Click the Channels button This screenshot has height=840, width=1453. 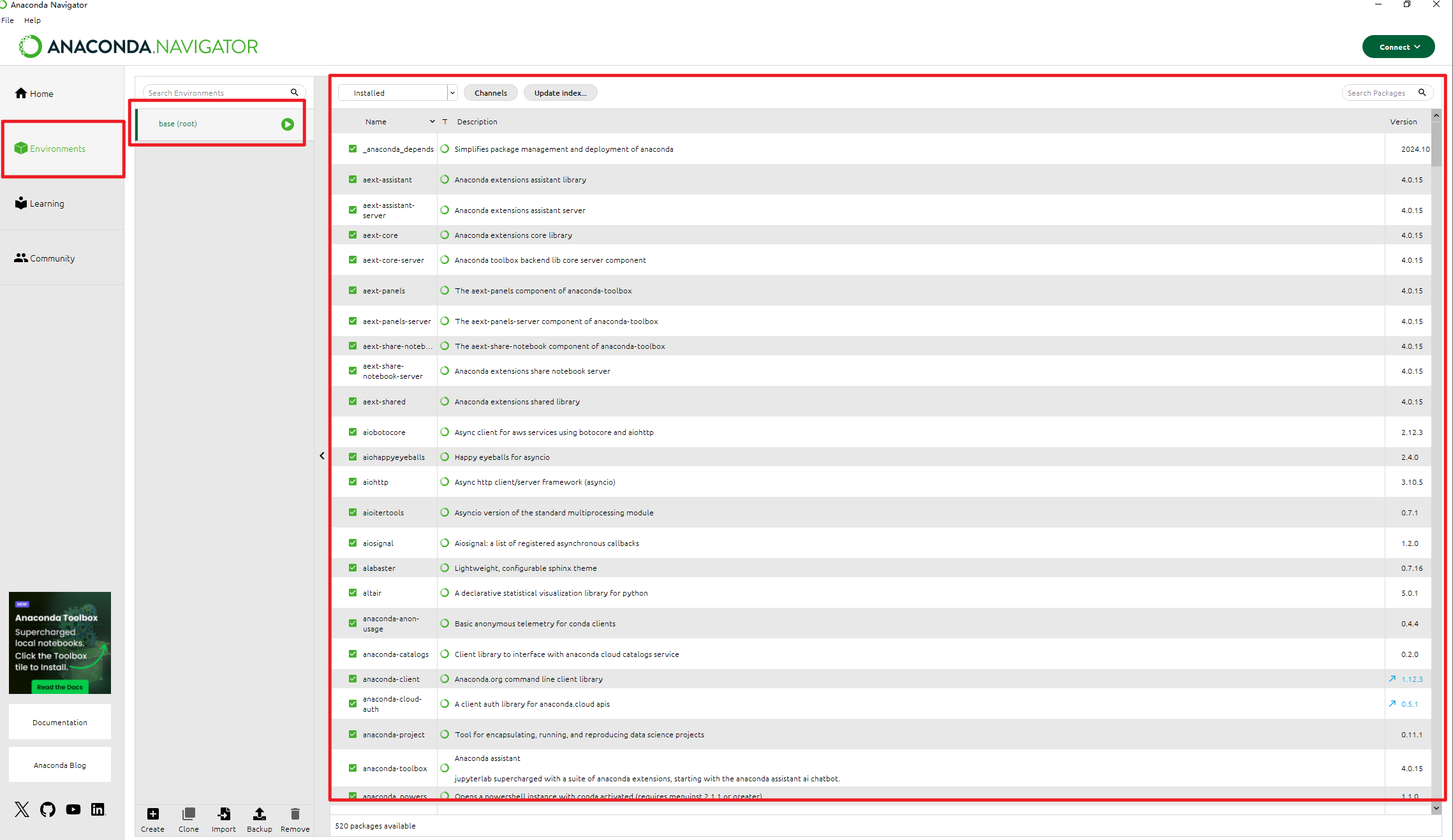490,93
